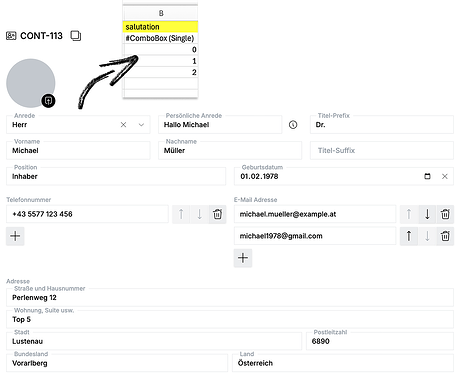Click the Titel-Prefix field with Dr.
Image resolution: width=460 pixels, height=375 pixels.
[382, 125]
